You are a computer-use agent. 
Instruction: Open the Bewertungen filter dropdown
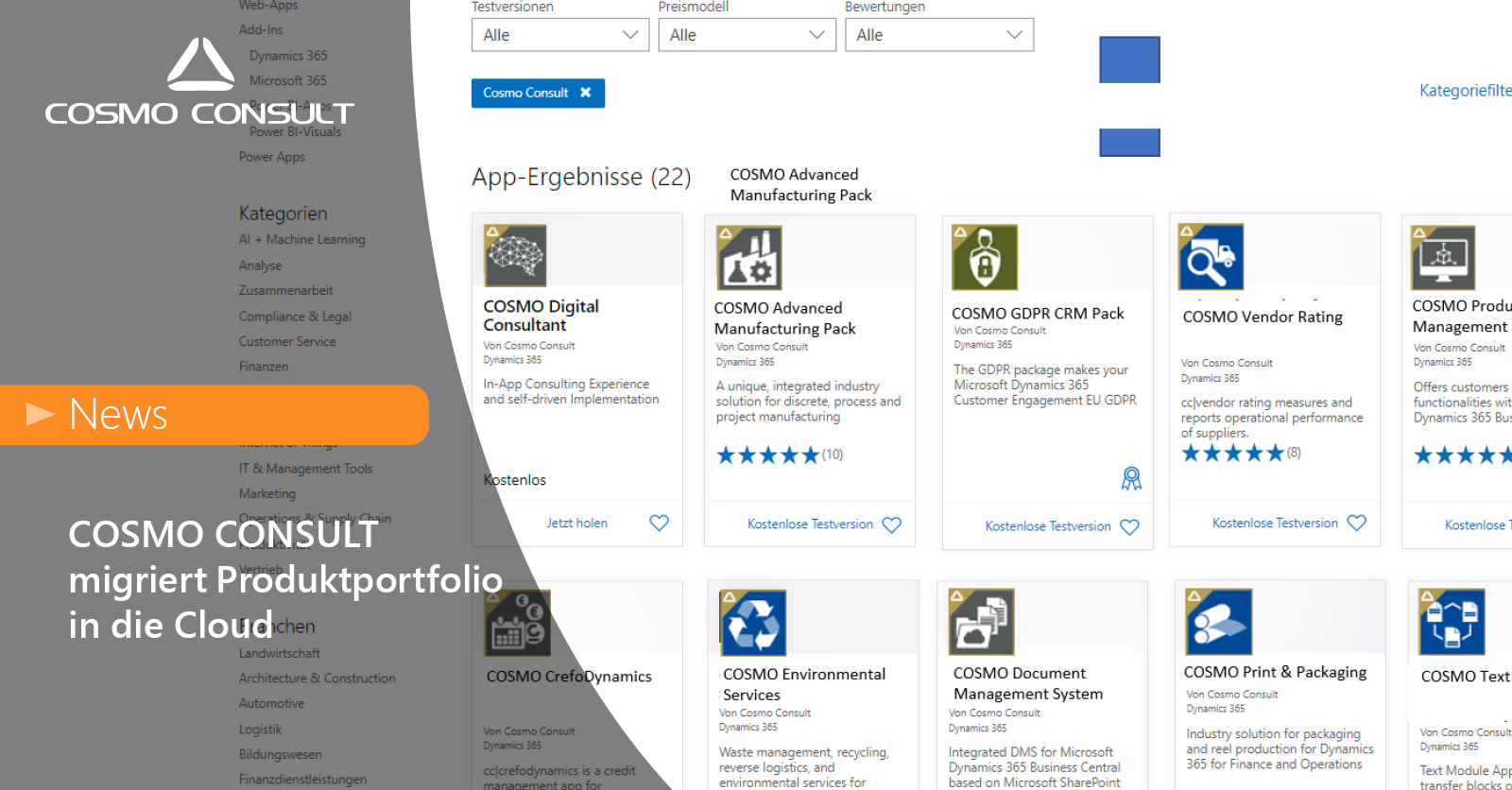(x=938, y=35)
